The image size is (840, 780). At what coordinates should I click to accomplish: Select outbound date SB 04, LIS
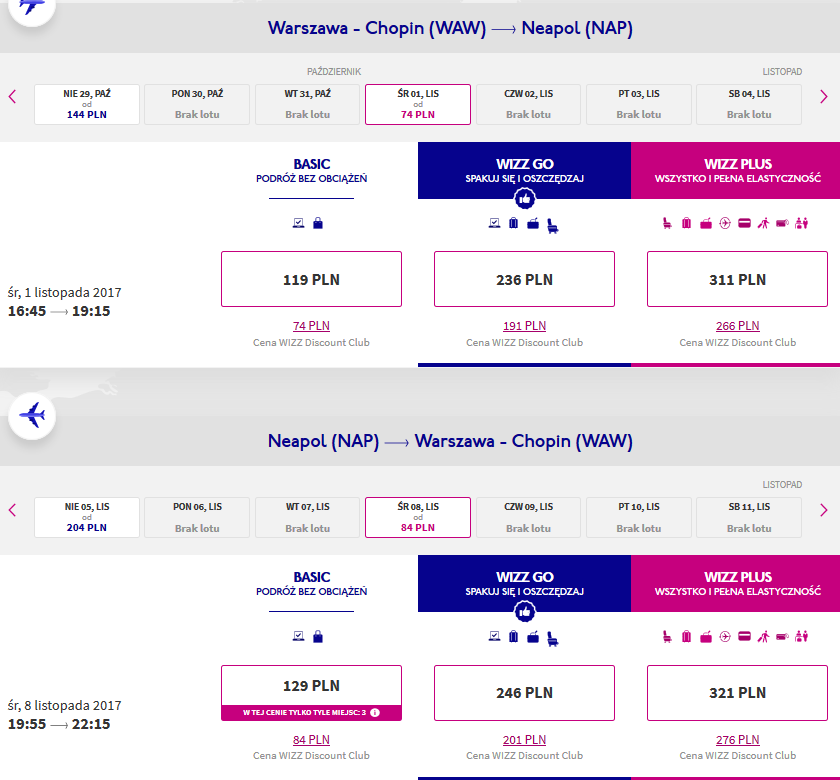coord(749,104)
